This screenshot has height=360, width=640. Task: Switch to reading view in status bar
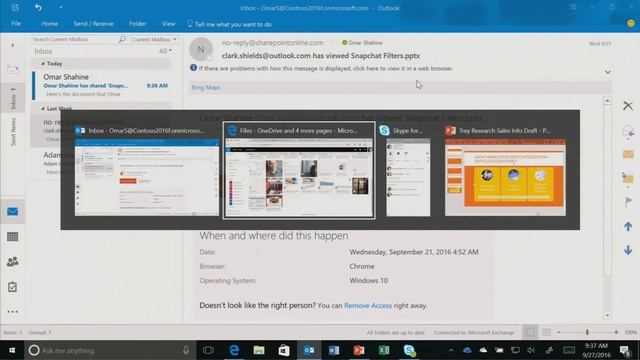(546, 332)
